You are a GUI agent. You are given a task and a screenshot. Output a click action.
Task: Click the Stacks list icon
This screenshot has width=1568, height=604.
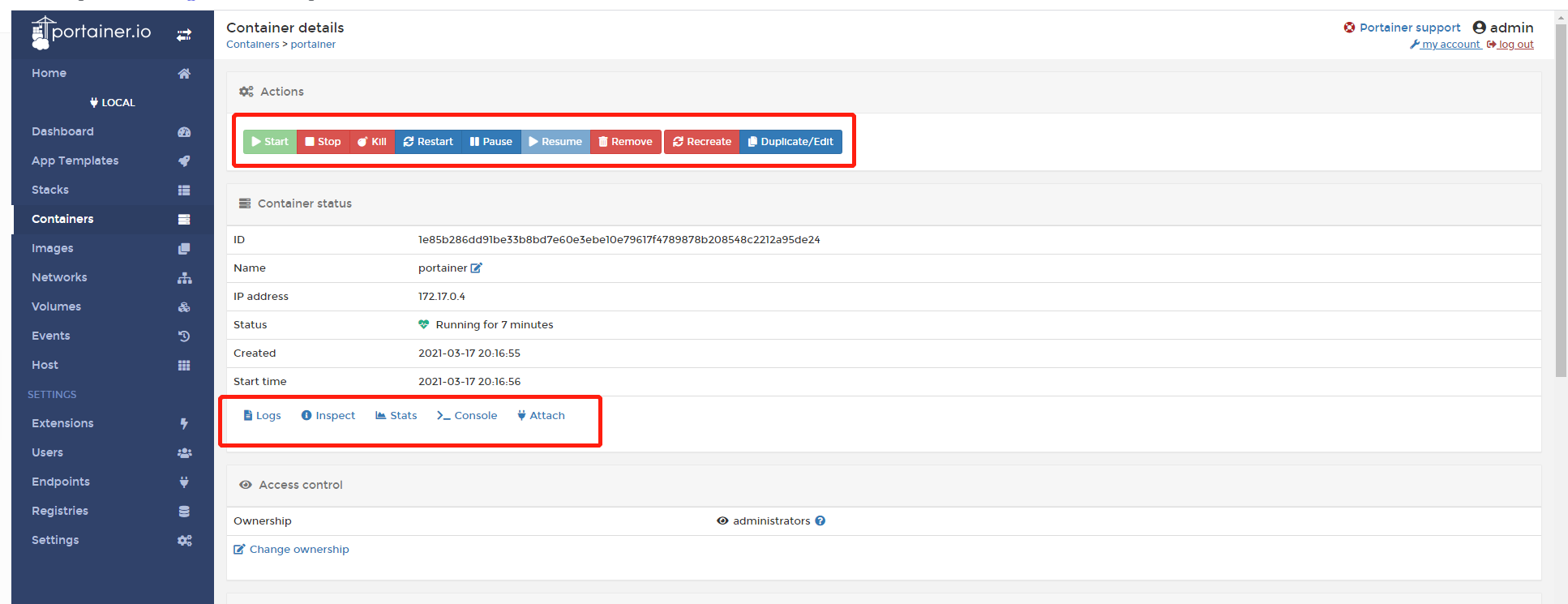tap(184, 190)
